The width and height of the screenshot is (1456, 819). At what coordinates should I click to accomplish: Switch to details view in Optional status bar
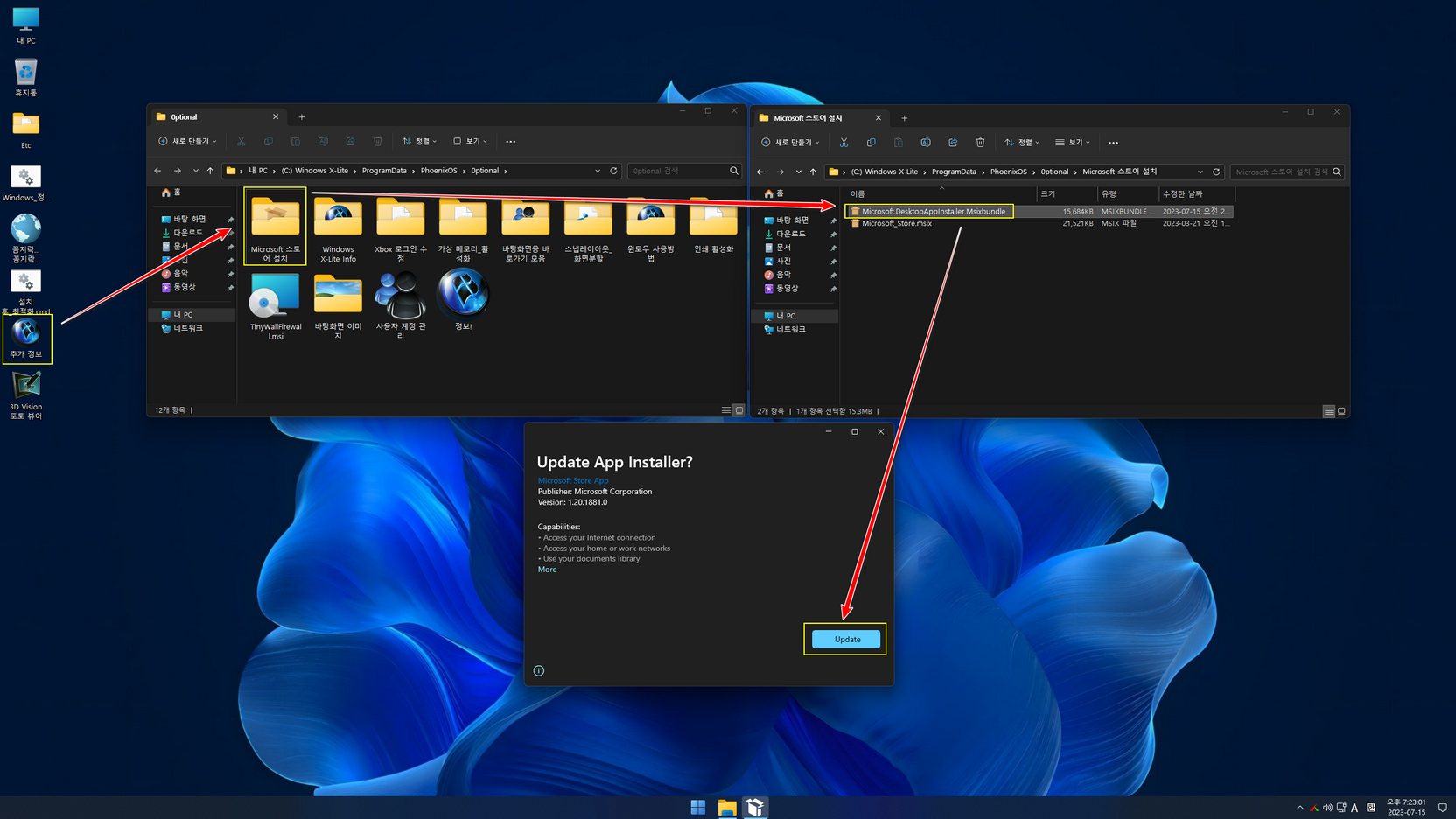pos(726,409)
